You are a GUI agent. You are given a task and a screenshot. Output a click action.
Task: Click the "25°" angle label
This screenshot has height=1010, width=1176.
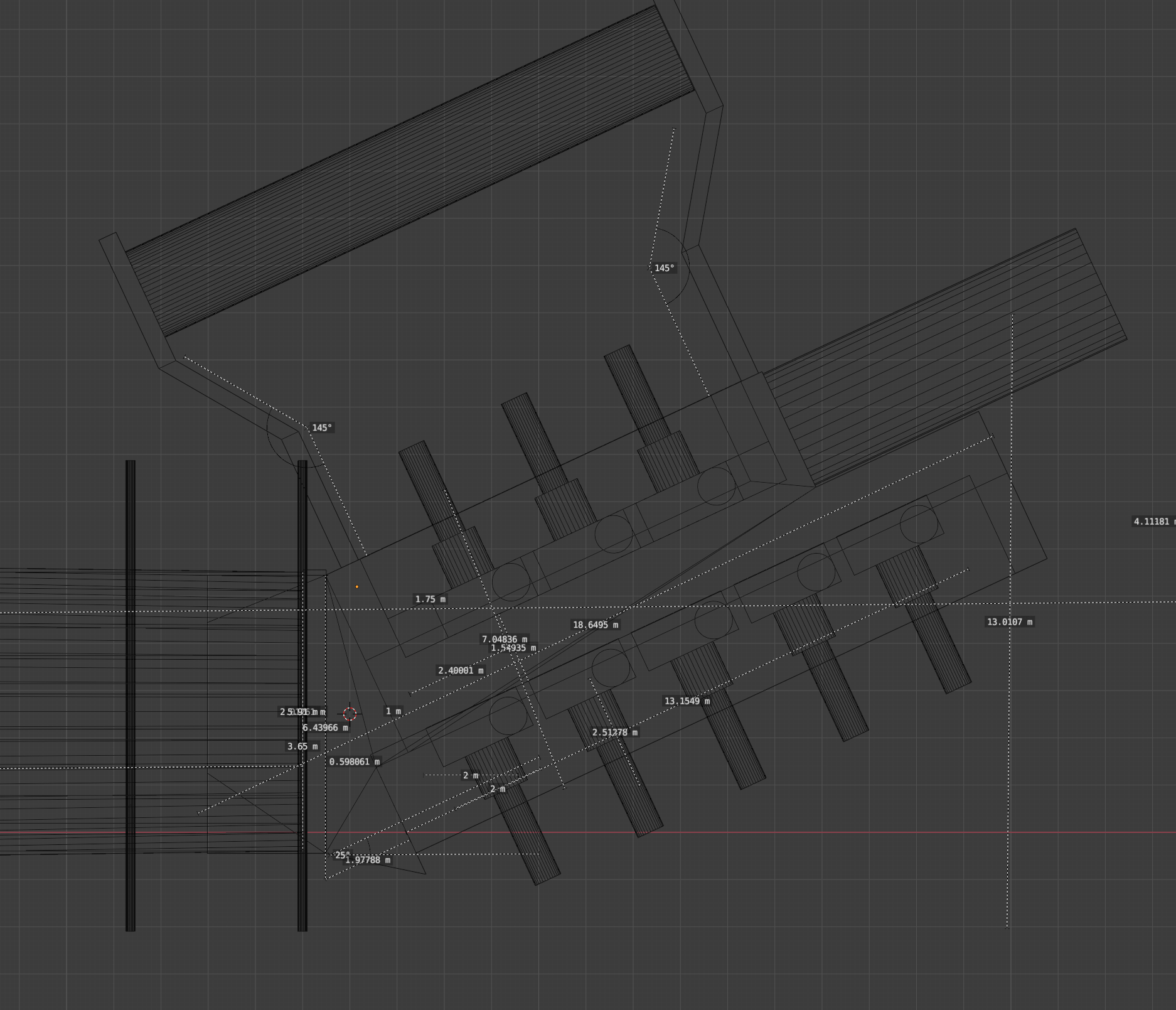click(x=343, y=855)
